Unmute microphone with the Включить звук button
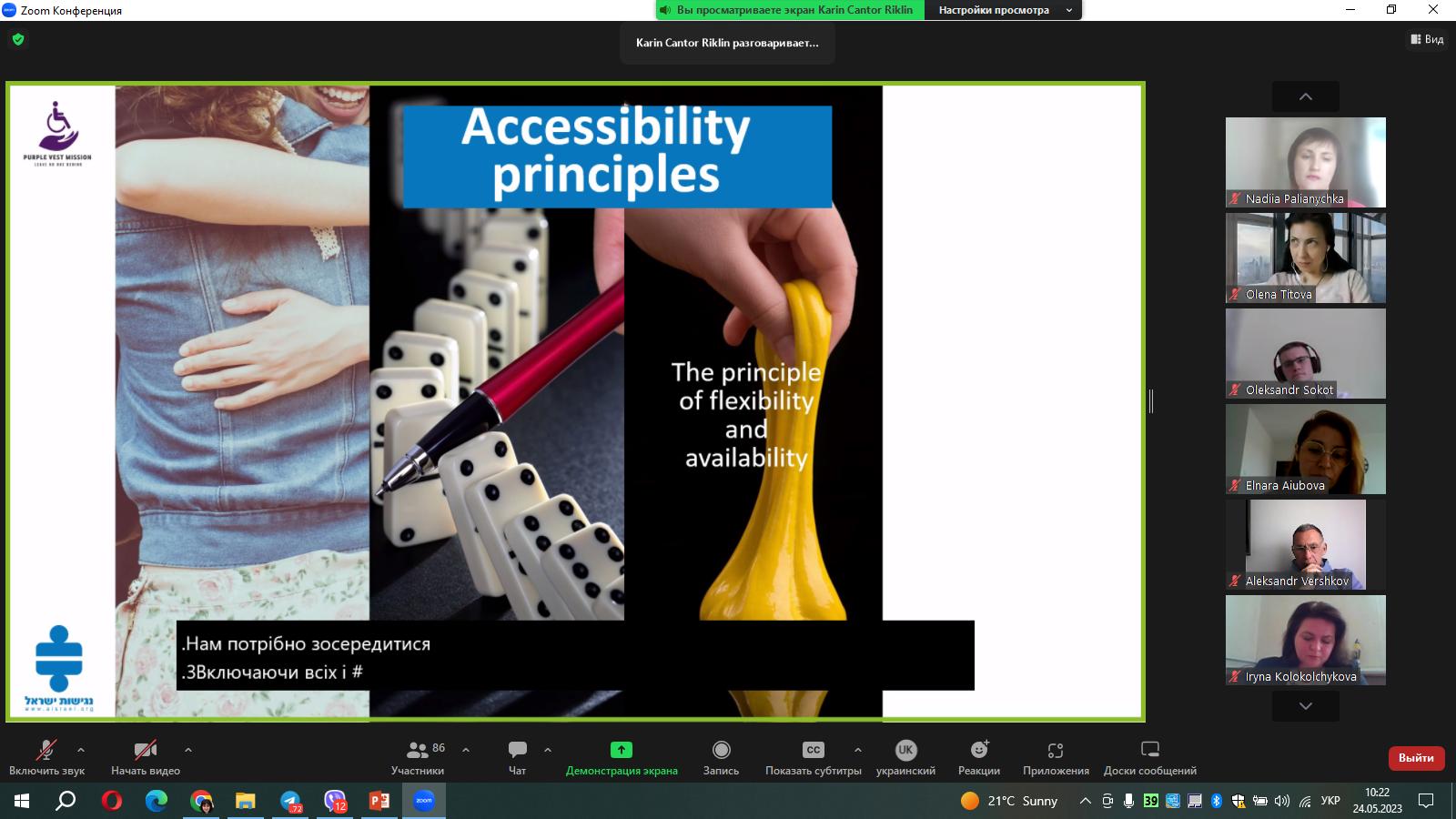Screen dimensions: 1456x819 [46, 758]
